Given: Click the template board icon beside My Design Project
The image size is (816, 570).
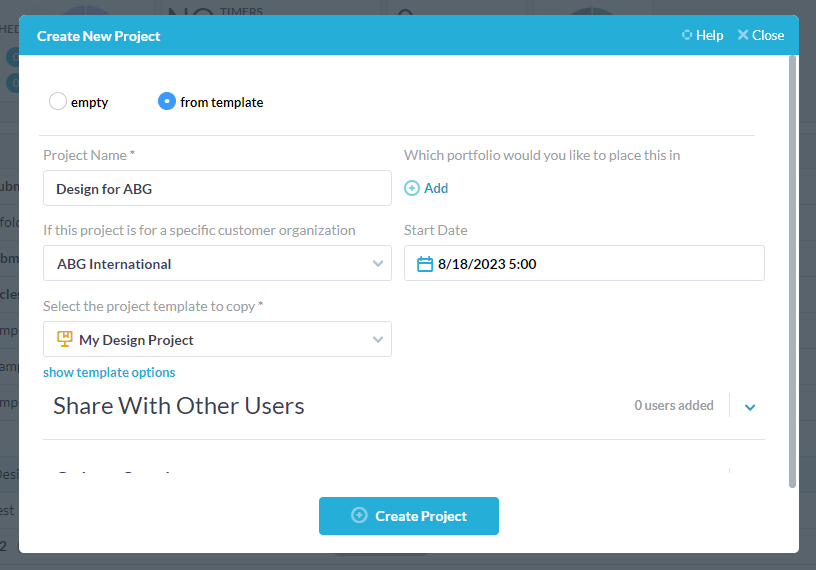Looking at the screenshot, I should (64, 339).
